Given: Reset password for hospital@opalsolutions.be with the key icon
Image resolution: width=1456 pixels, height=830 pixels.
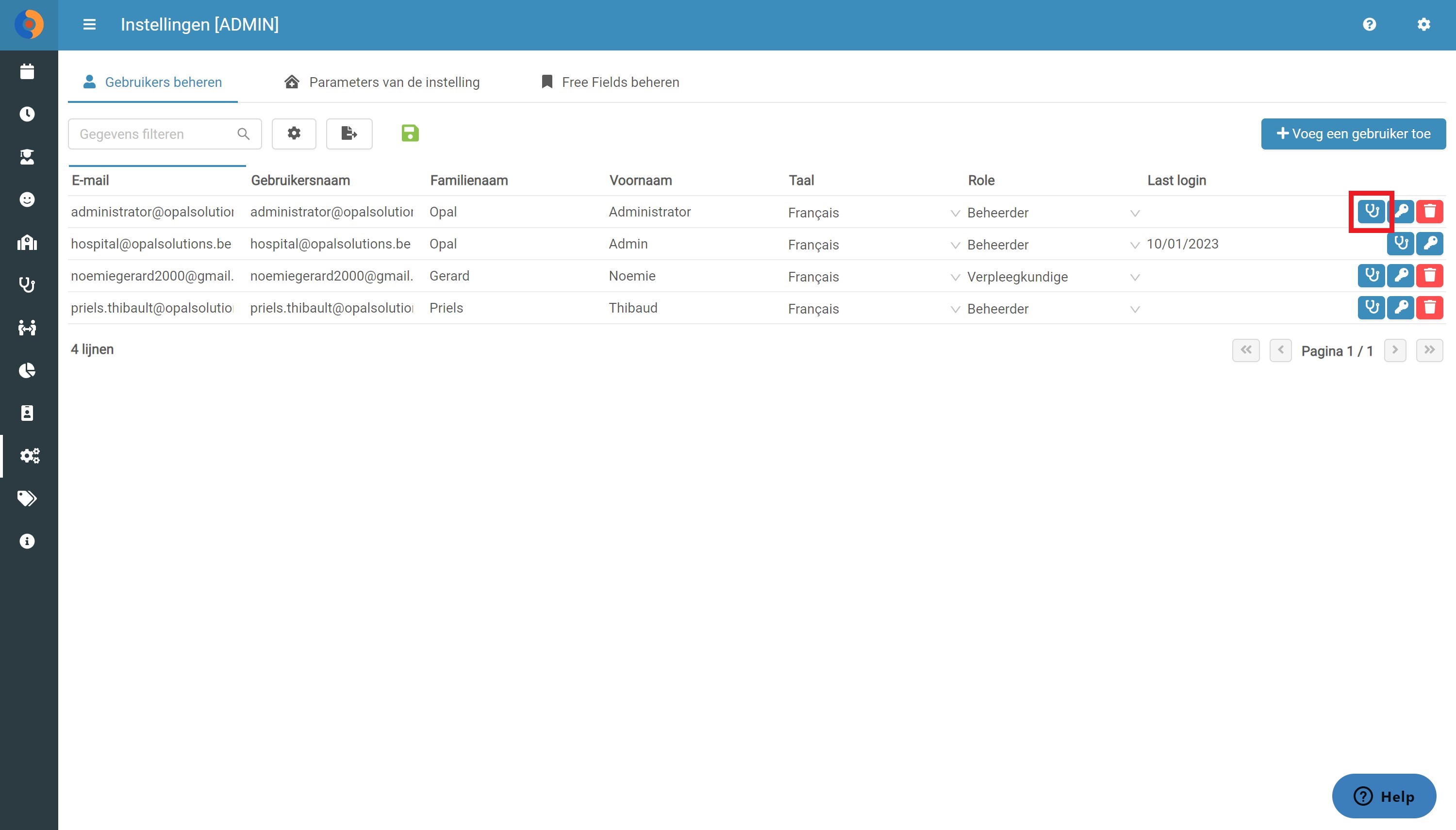Looking at the screenshot, I should (1429, 244).
